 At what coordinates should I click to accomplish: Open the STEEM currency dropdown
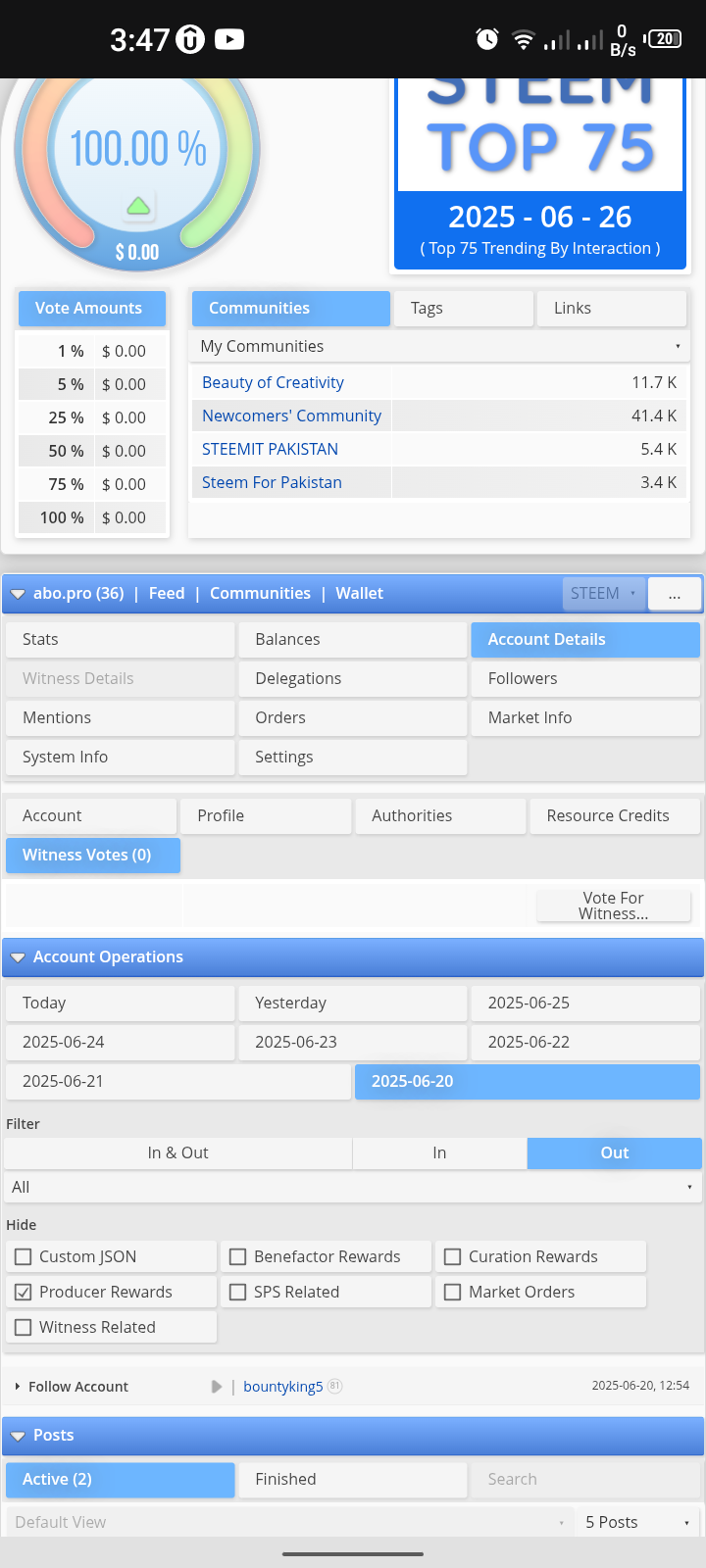point(604,594)
